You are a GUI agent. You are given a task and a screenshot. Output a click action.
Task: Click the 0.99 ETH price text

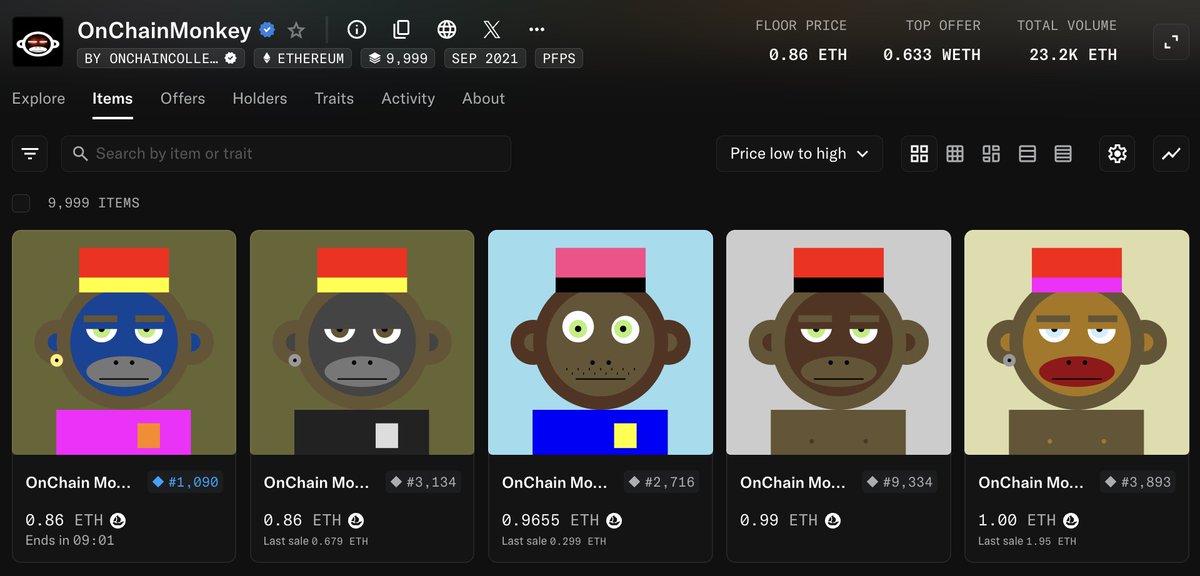click(779, 521)
